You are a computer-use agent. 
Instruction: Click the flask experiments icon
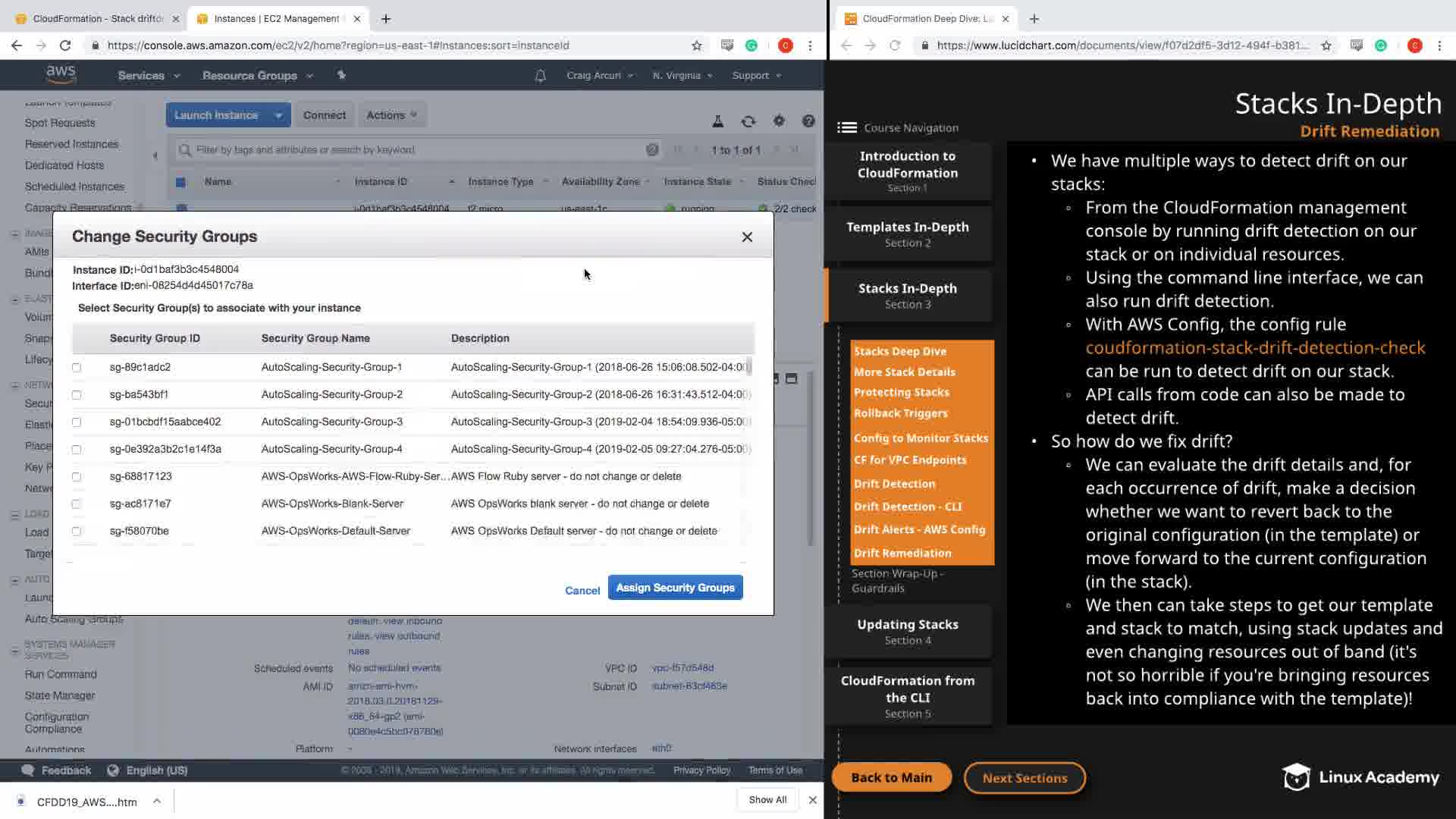click(717, 121)
